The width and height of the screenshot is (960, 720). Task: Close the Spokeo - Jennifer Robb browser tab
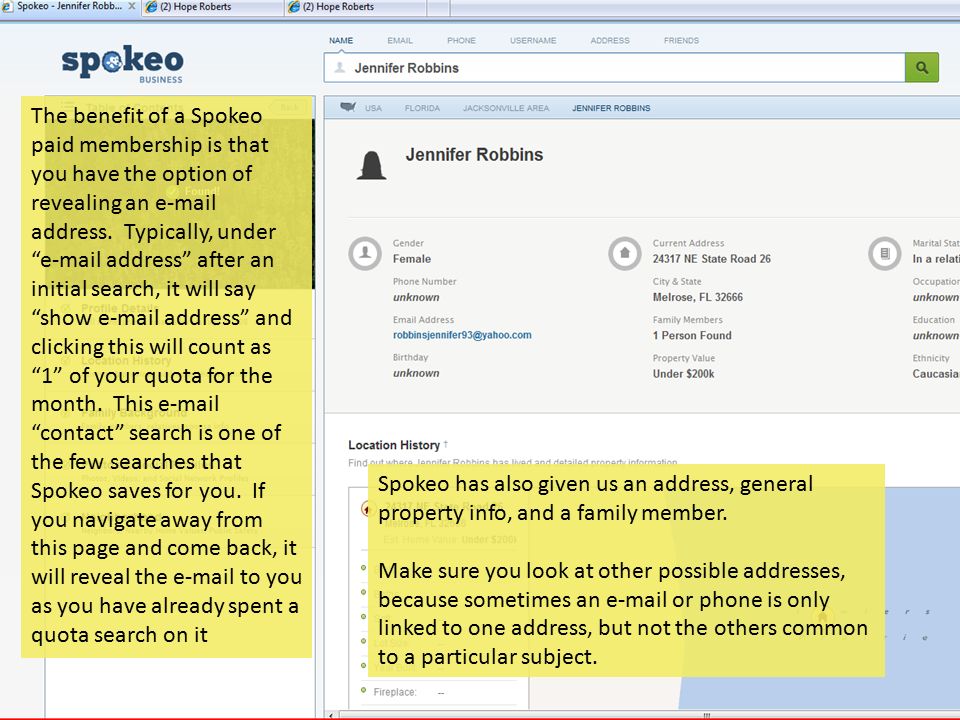pyautogui.click(x=132, y=6)
